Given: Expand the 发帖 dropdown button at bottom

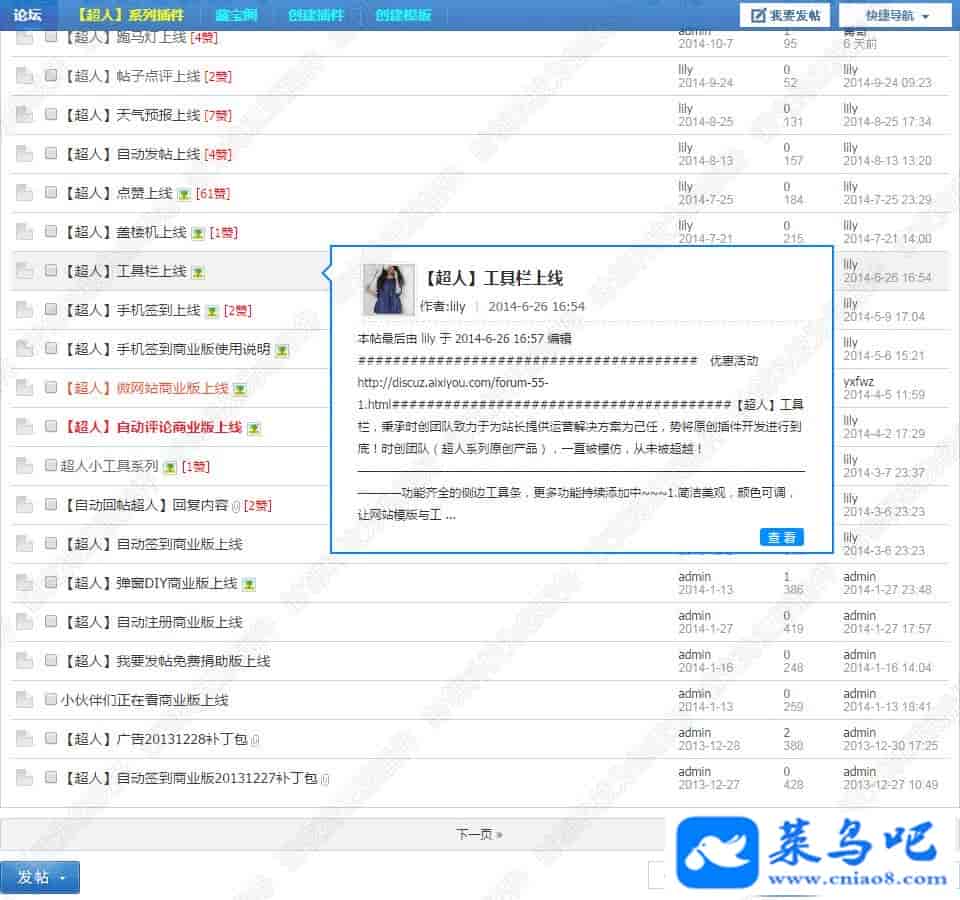Looking at the screenshot, I should [40, 877].
